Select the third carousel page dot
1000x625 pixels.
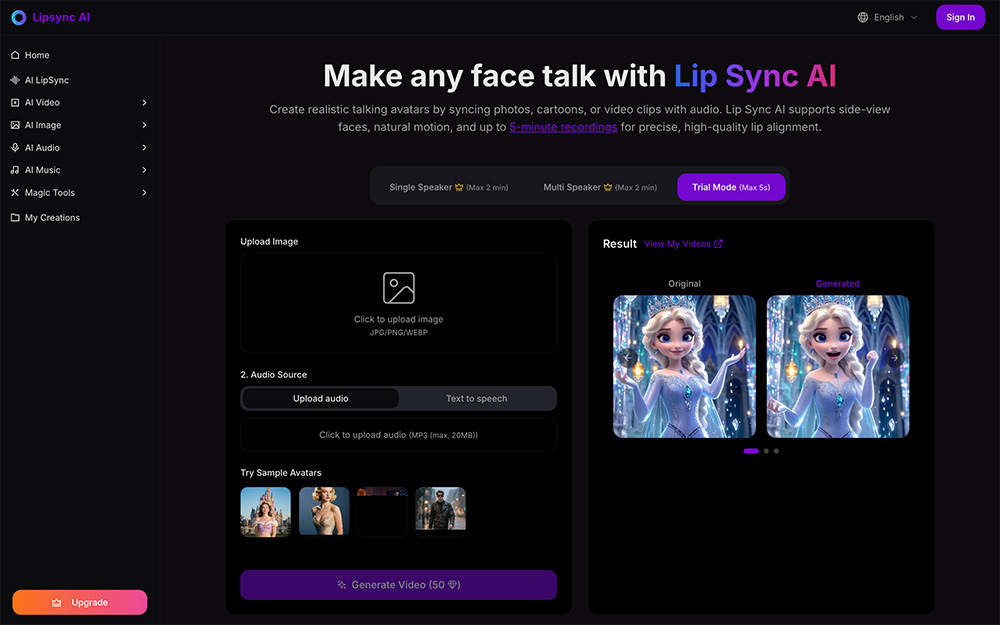point(776,451)
